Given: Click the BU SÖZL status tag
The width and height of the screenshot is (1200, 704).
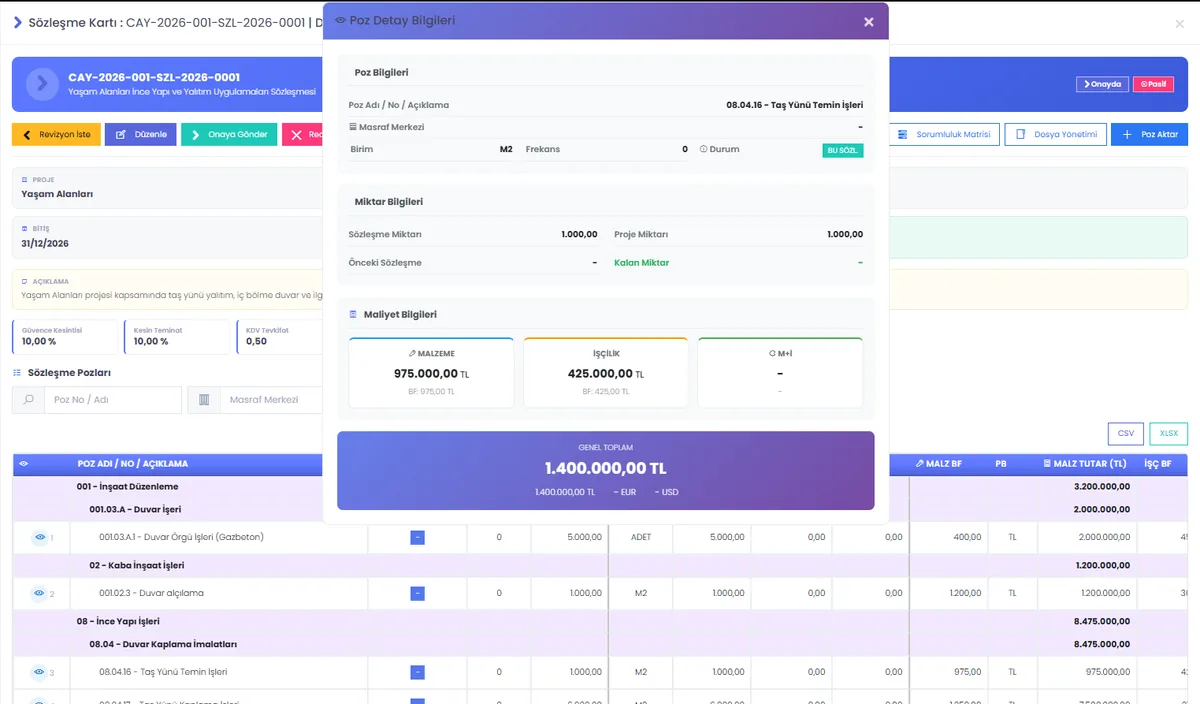Looking at the screenshot, I should coord(842,150).
